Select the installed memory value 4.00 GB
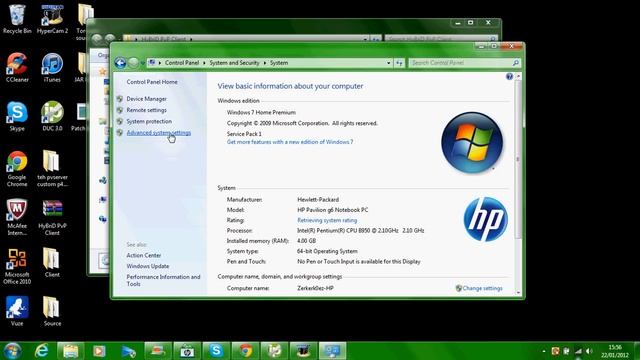The height and width of the screenshot is (360, 640). [307, 241]
